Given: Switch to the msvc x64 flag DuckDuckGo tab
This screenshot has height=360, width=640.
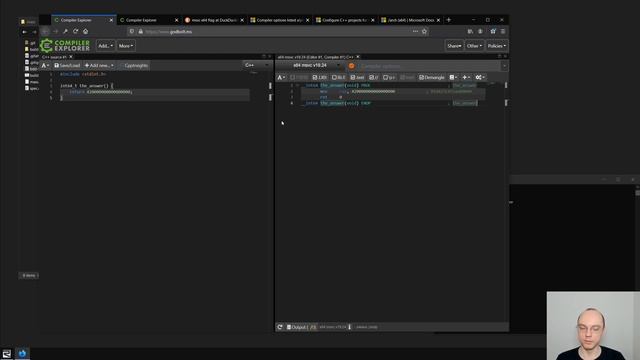Looking at the screenshot, I should [214, 20].
